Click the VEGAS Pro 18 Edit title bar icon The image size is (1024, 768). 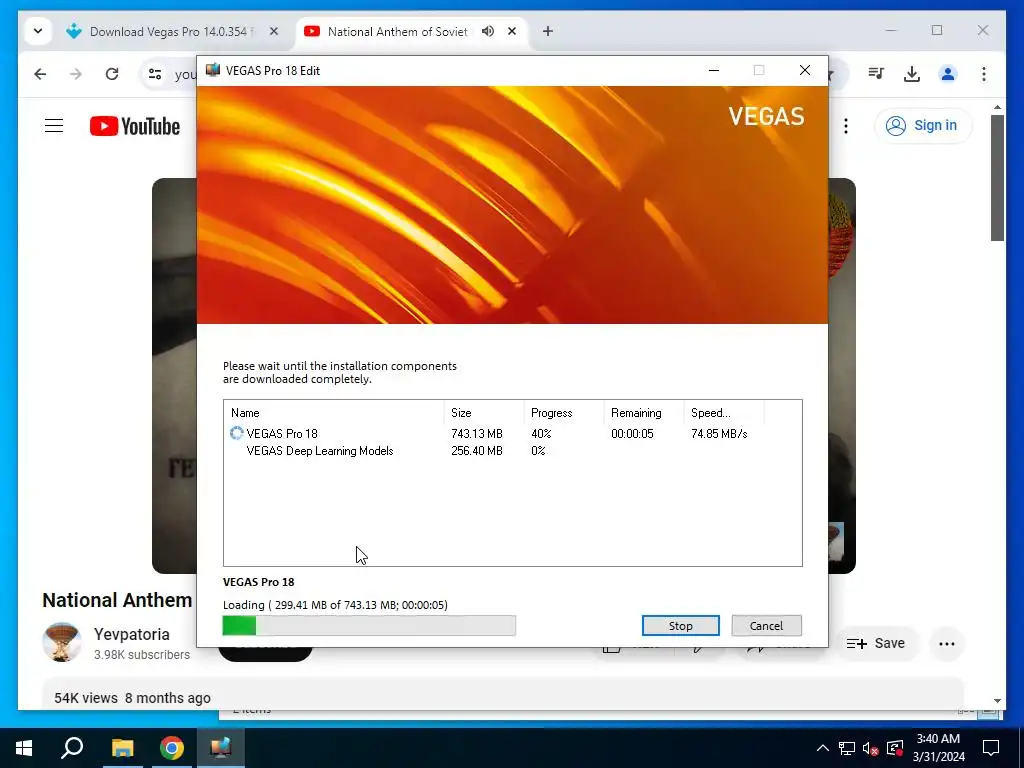[213, 70]
